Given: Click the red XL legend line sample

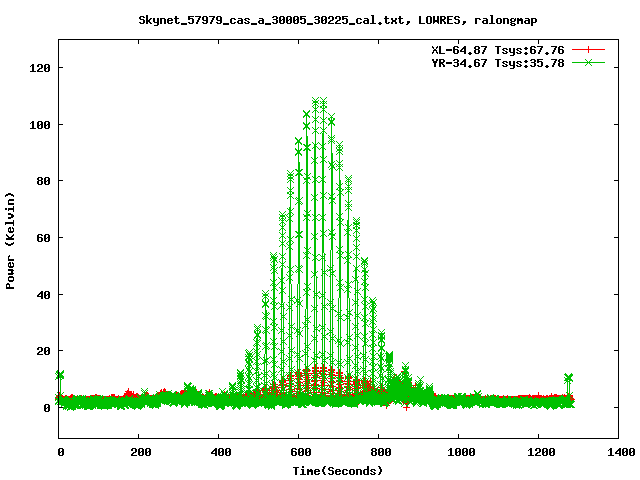Looking at the screenshot, I should click(588, 50).
